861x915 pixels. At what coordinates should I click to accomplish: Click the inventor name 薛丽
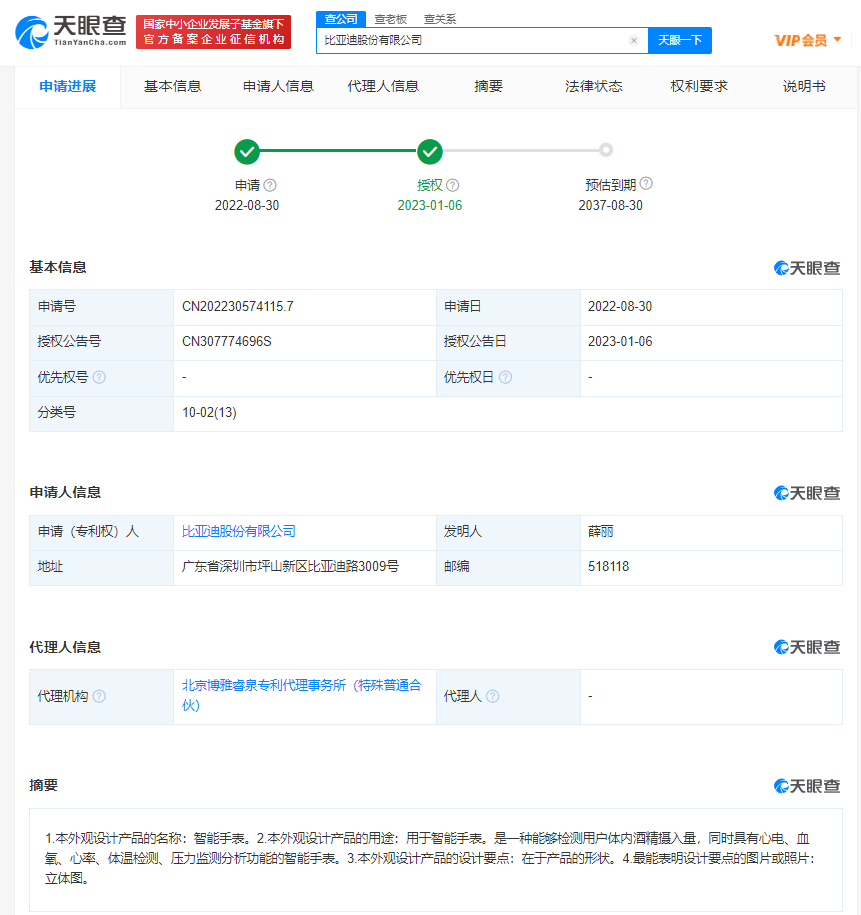tap(601, 532)
